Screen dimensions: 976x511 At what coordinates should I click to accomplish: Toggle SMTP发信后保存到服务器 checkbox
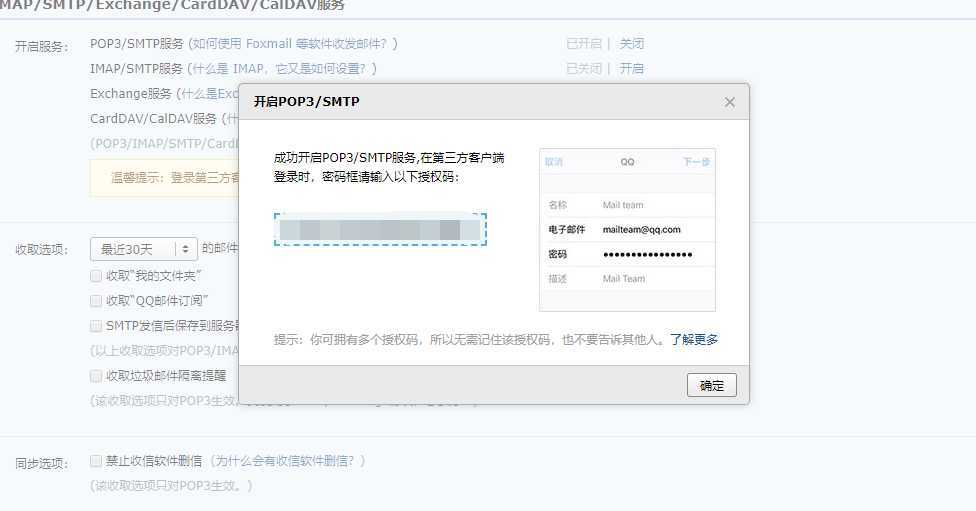tap(96, 326)
